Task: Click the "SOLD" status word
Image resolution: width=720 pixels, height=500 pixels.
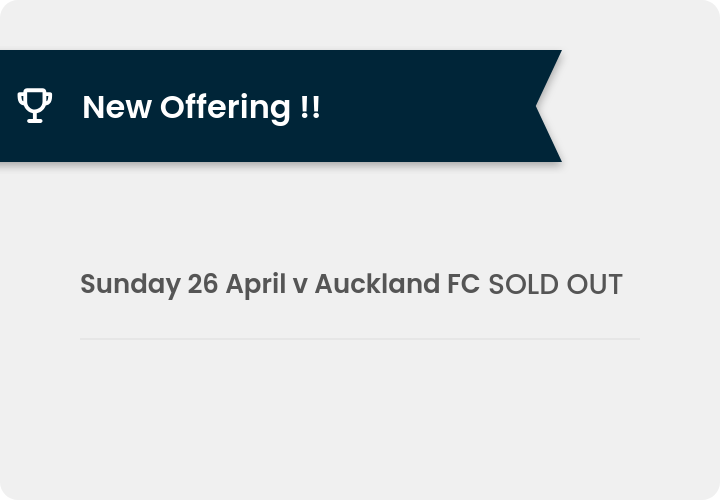Action: click(x=523, y=284)
